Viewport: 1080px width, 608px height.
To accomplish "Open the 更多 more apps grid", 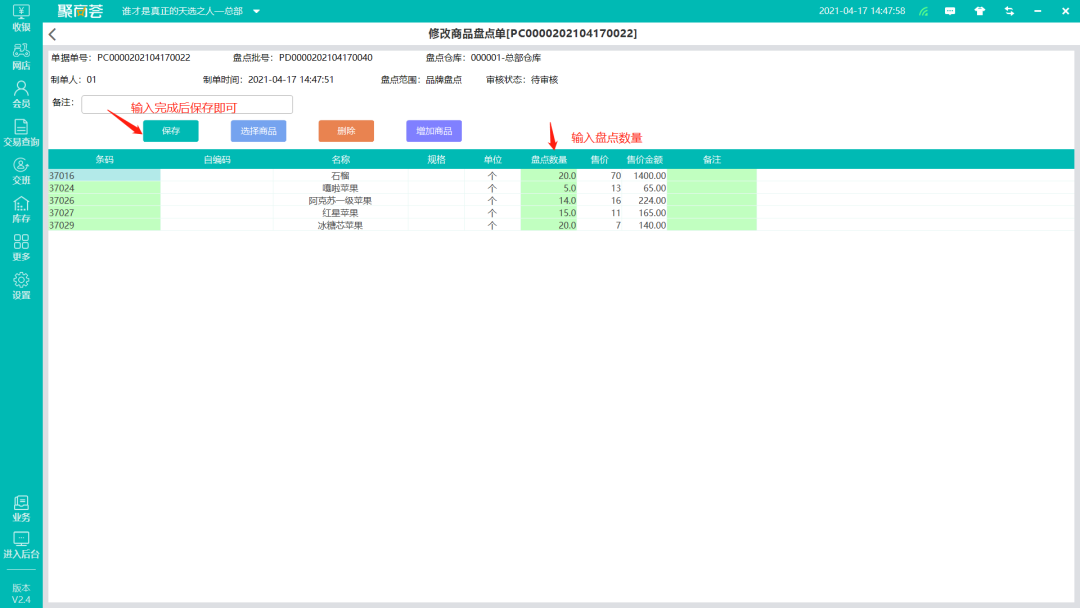I will [x=21, y=247].
